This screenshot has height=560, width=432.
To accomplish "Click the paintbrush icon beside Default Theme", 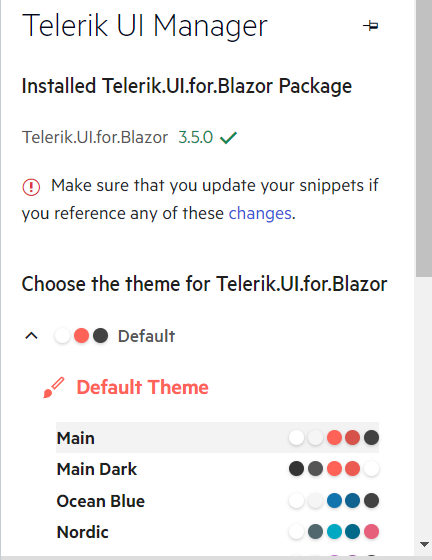I will 54,388.
